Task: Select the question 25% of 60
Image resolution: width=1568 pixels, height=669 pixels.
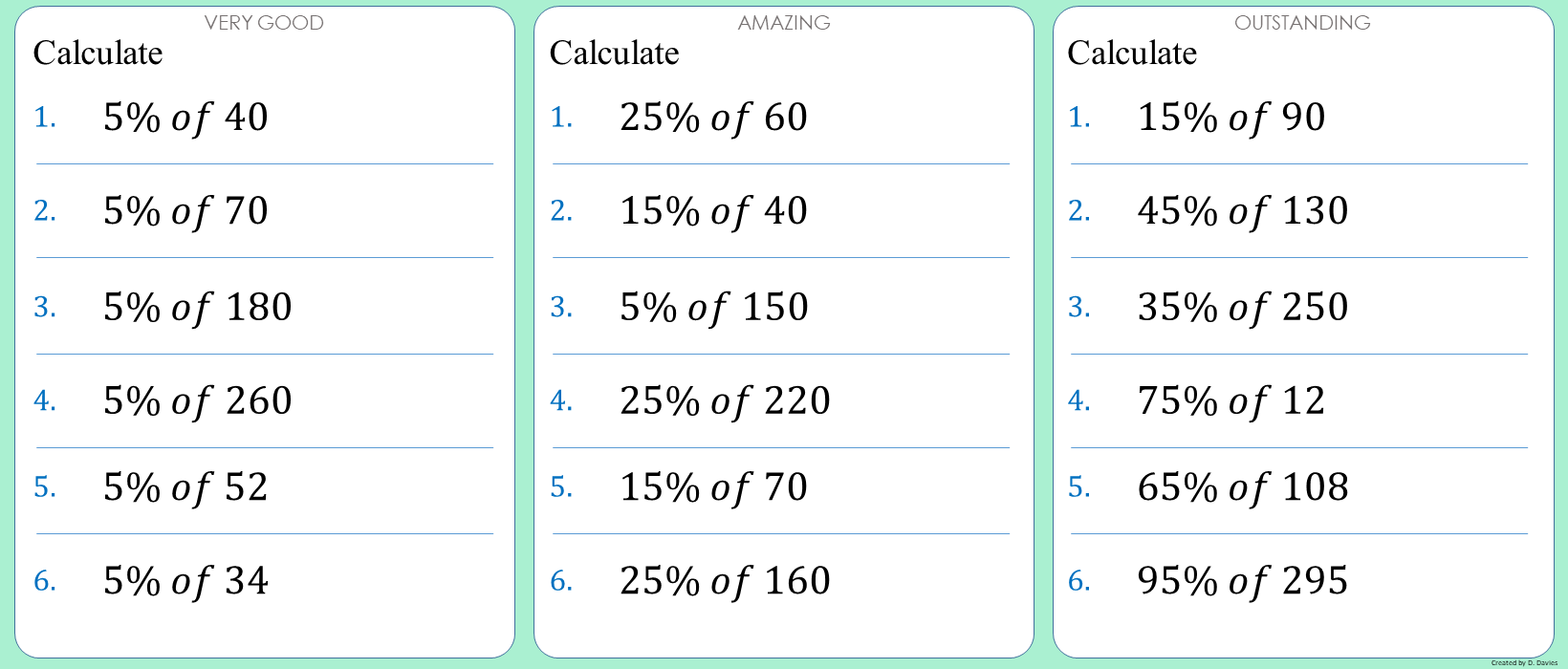Action: [713, 118]
